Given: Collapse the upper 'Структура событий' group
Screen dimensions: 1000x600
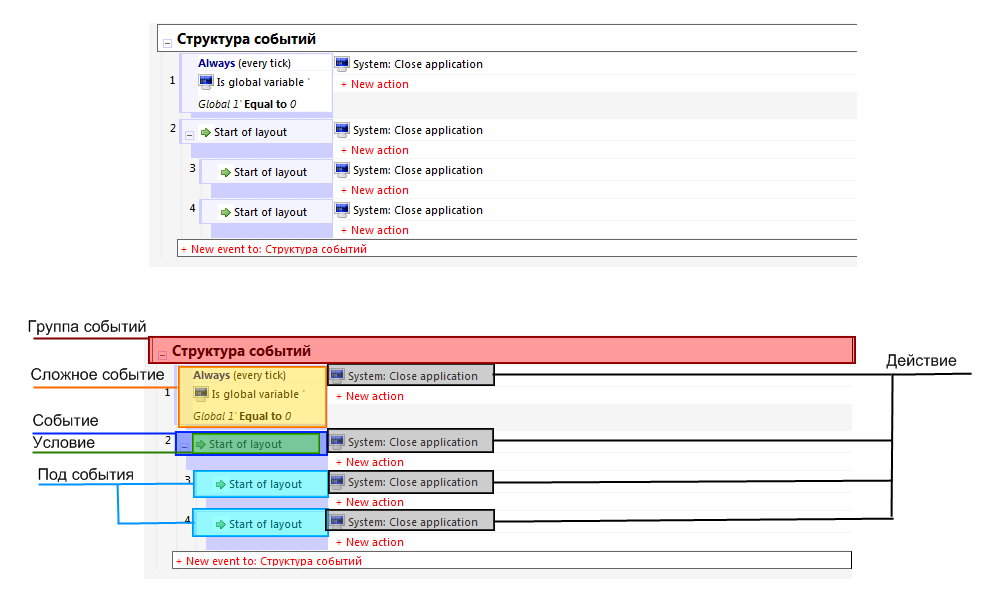Looking at the screenshot, I should pos(167,43).
